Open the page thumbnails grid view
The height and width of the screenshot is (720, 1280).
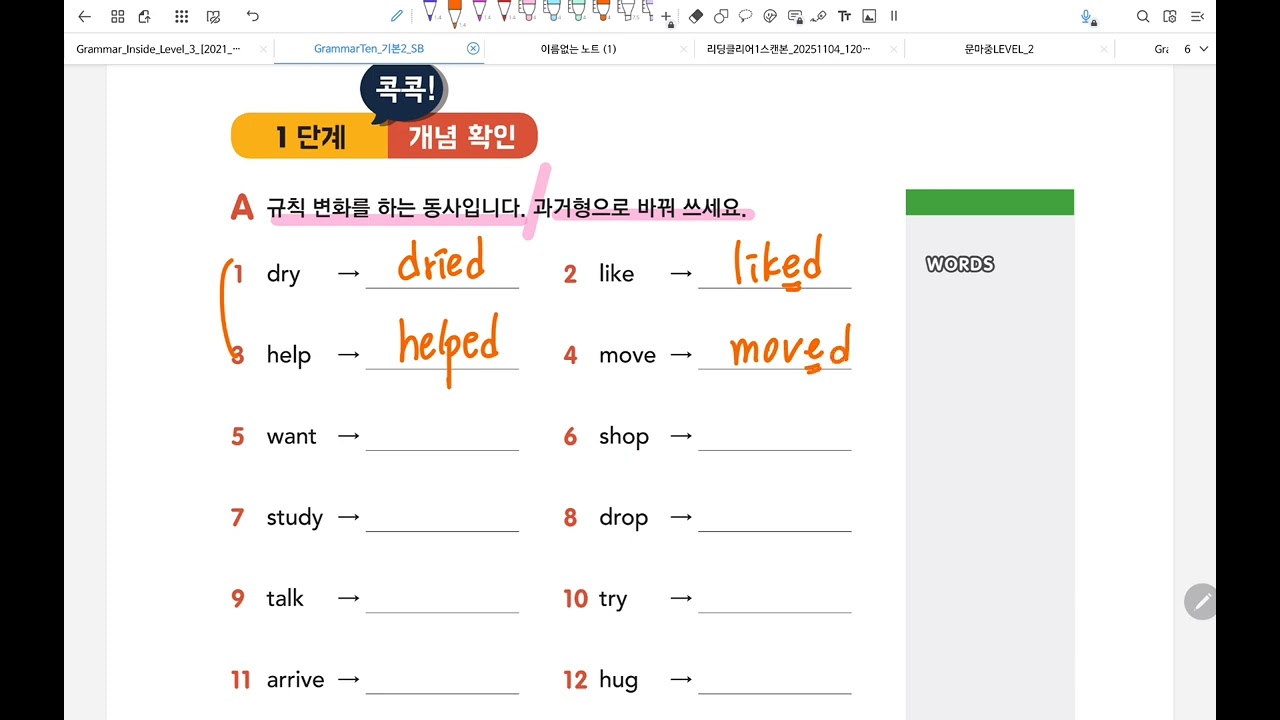118,16
